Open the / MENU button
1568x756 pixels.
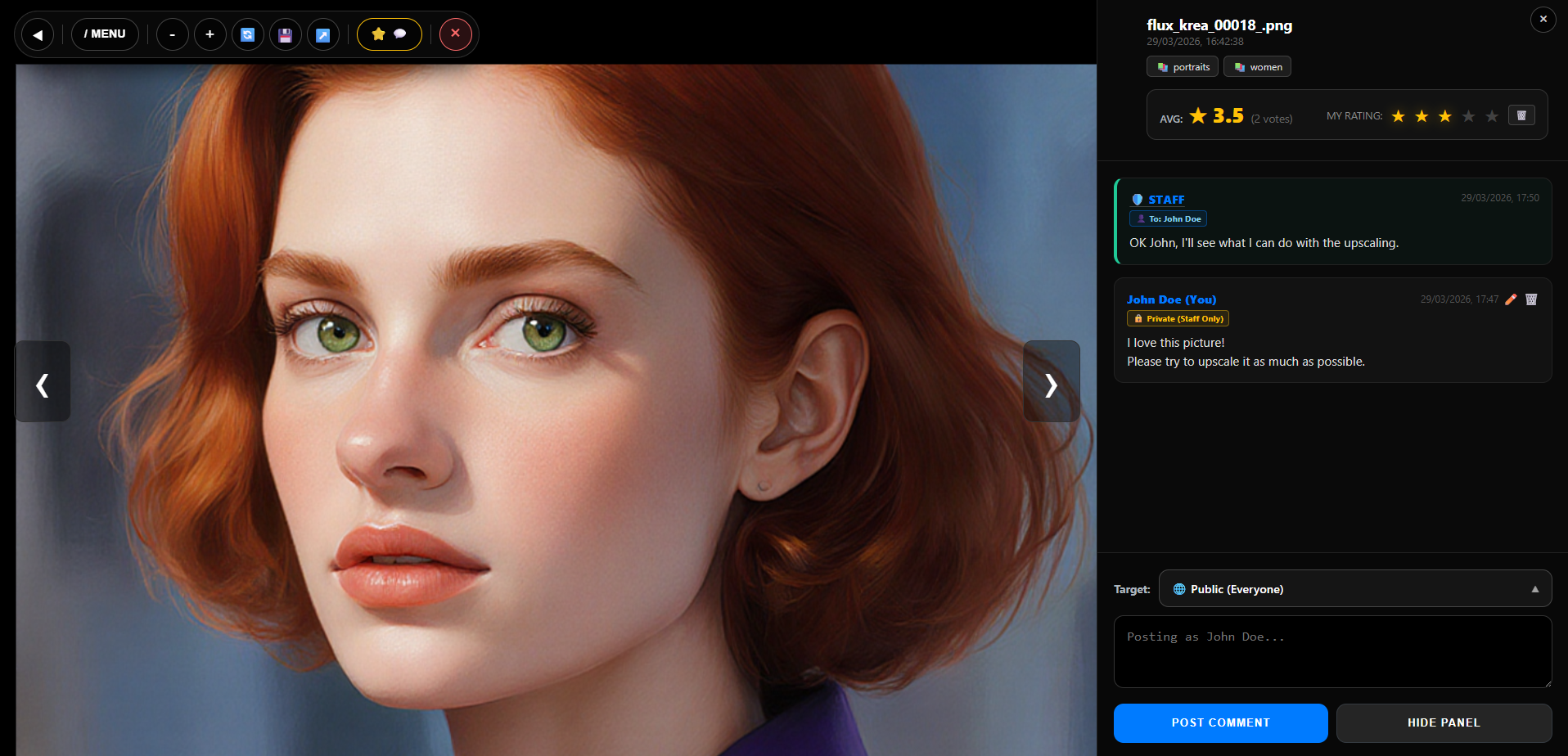(x=105, y=34)
